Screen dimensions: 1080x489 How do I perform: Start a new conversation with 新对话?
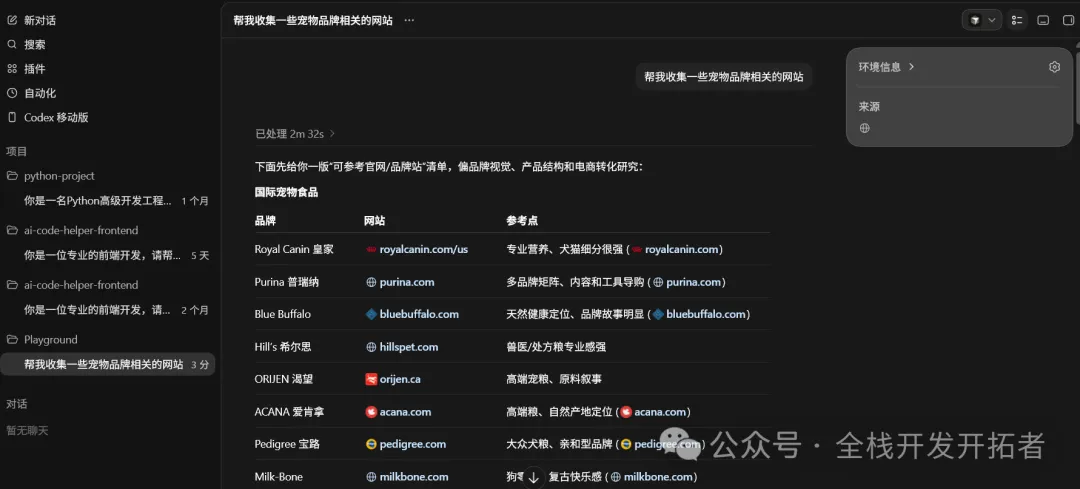[x=40, y=21]
